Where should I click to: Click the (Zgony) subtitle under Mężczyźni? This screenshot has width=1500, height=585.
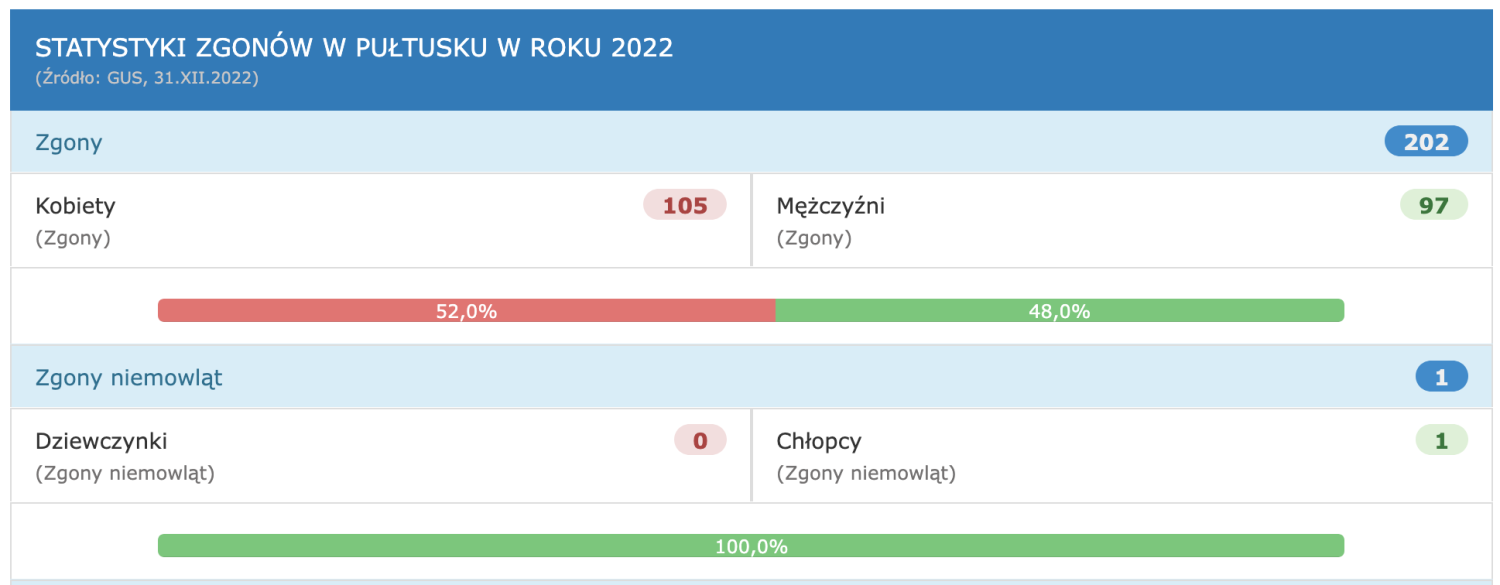(814, 238)
